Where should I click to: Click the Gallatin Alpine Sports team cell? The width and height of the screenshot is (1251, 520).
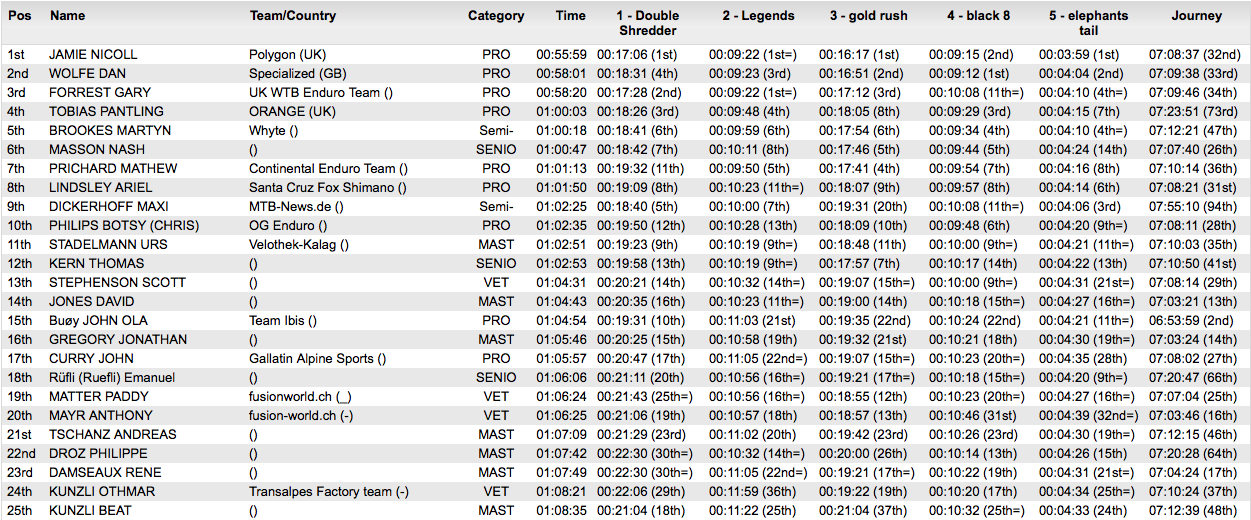[317, 359]
